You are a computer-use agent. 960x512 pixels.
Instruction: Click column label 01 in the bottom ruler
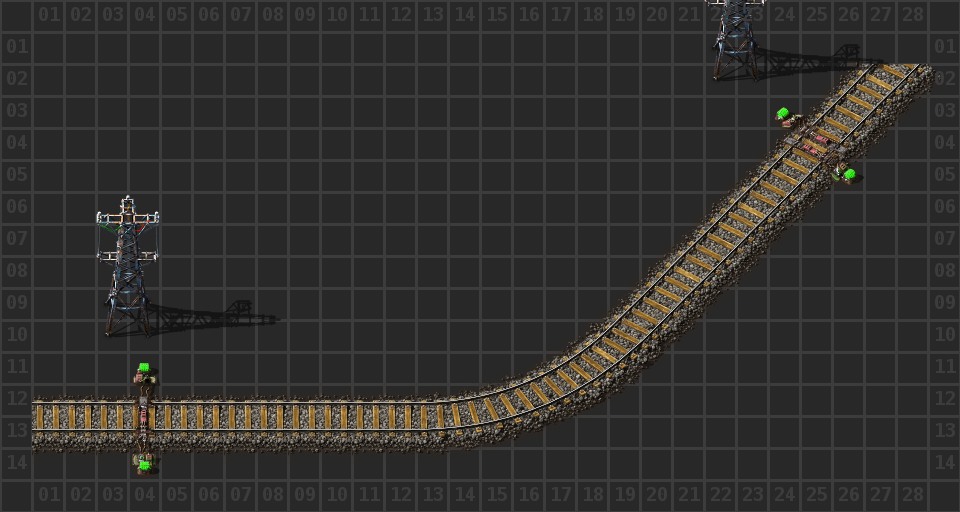(49, 494)
